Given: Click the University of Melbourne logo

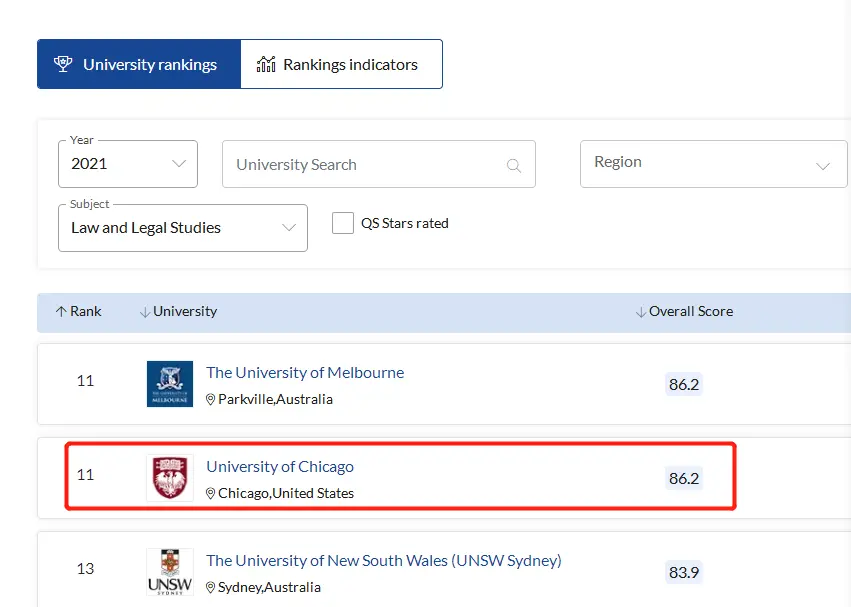Looking at the screenshot, I should click(x=170, y=384).
